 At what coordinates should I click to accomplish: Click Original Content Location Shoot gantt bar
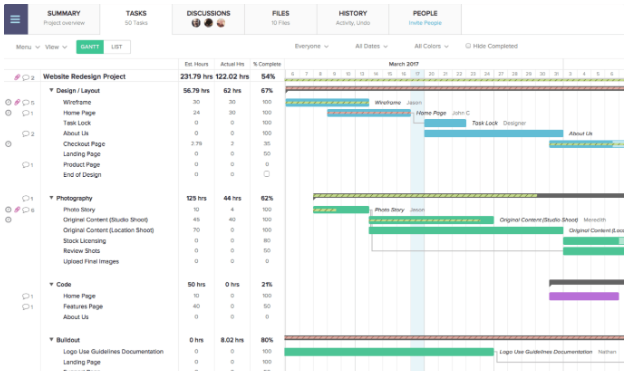pyautogui.click(x=466, y=230)
